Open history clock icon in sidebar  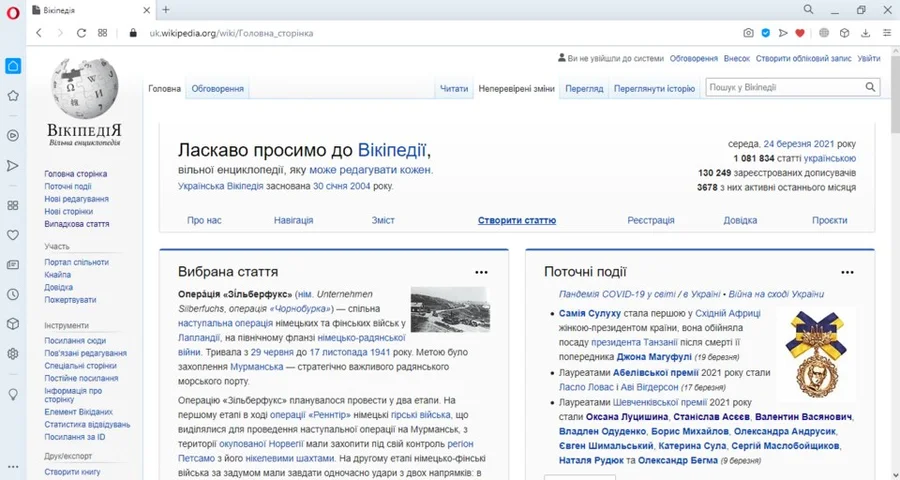coord(13,295)
